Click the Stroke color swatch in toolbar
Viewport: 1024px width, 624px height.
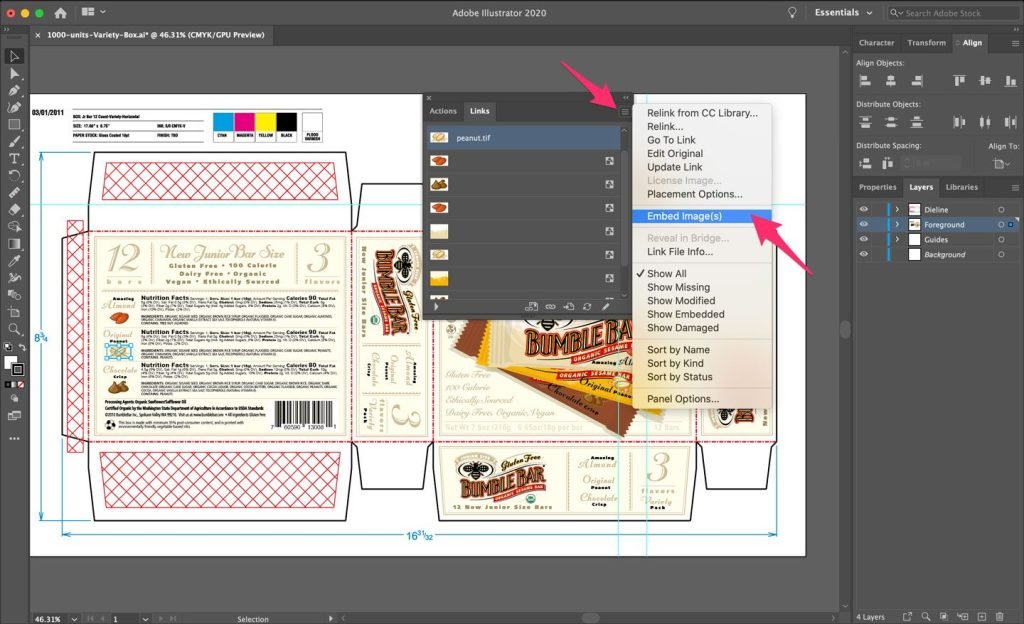pos(18,369)
